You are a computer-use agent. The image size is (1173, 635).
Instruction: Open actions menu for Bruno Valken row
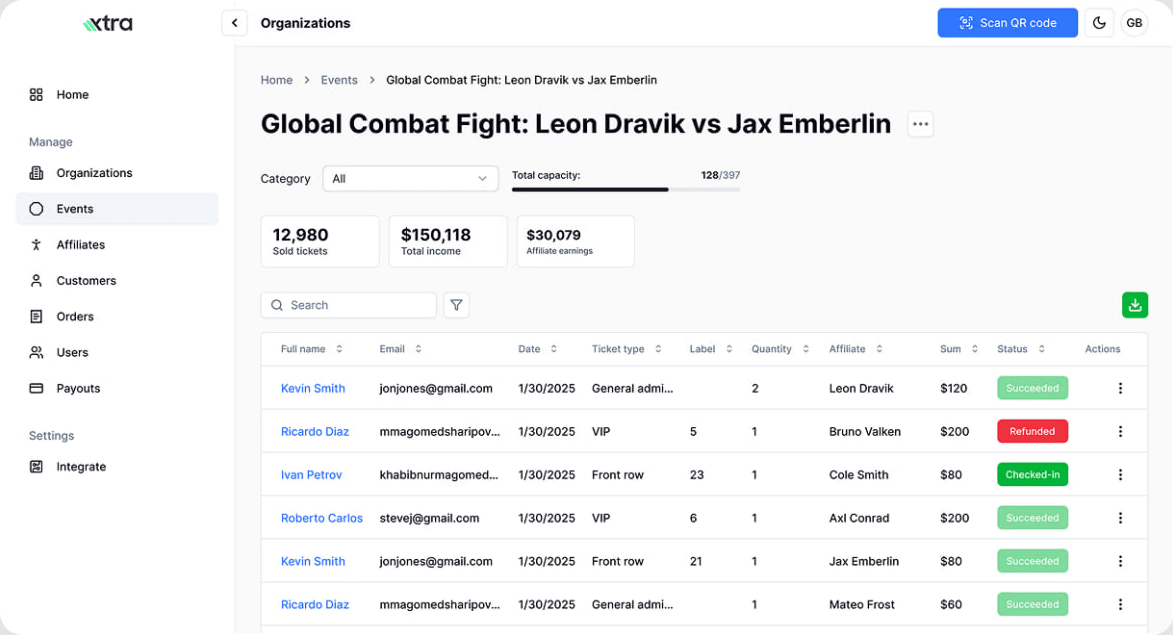[x=1120, y=432]
